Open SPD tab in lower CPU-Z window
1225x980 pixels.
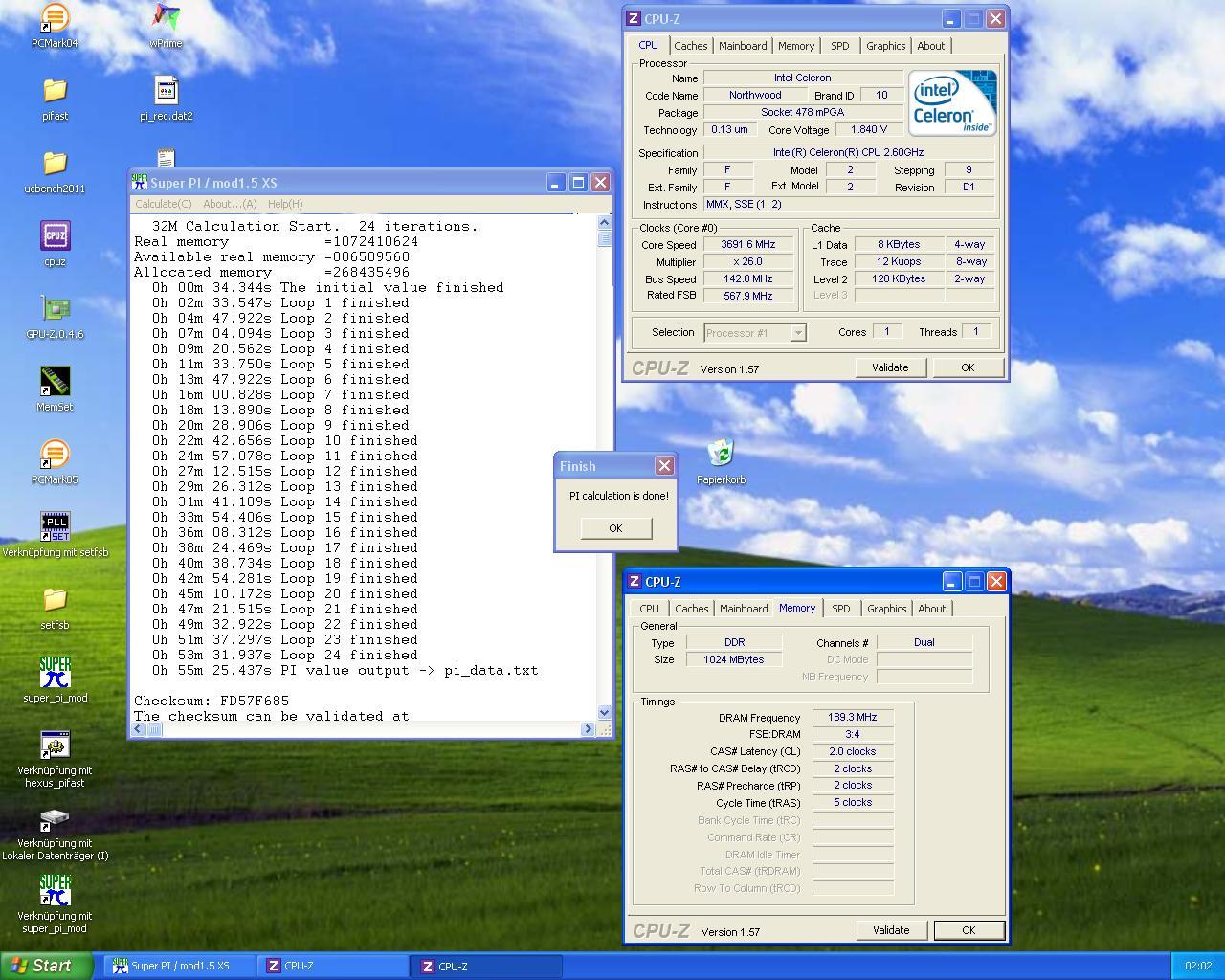coord(840,609)
